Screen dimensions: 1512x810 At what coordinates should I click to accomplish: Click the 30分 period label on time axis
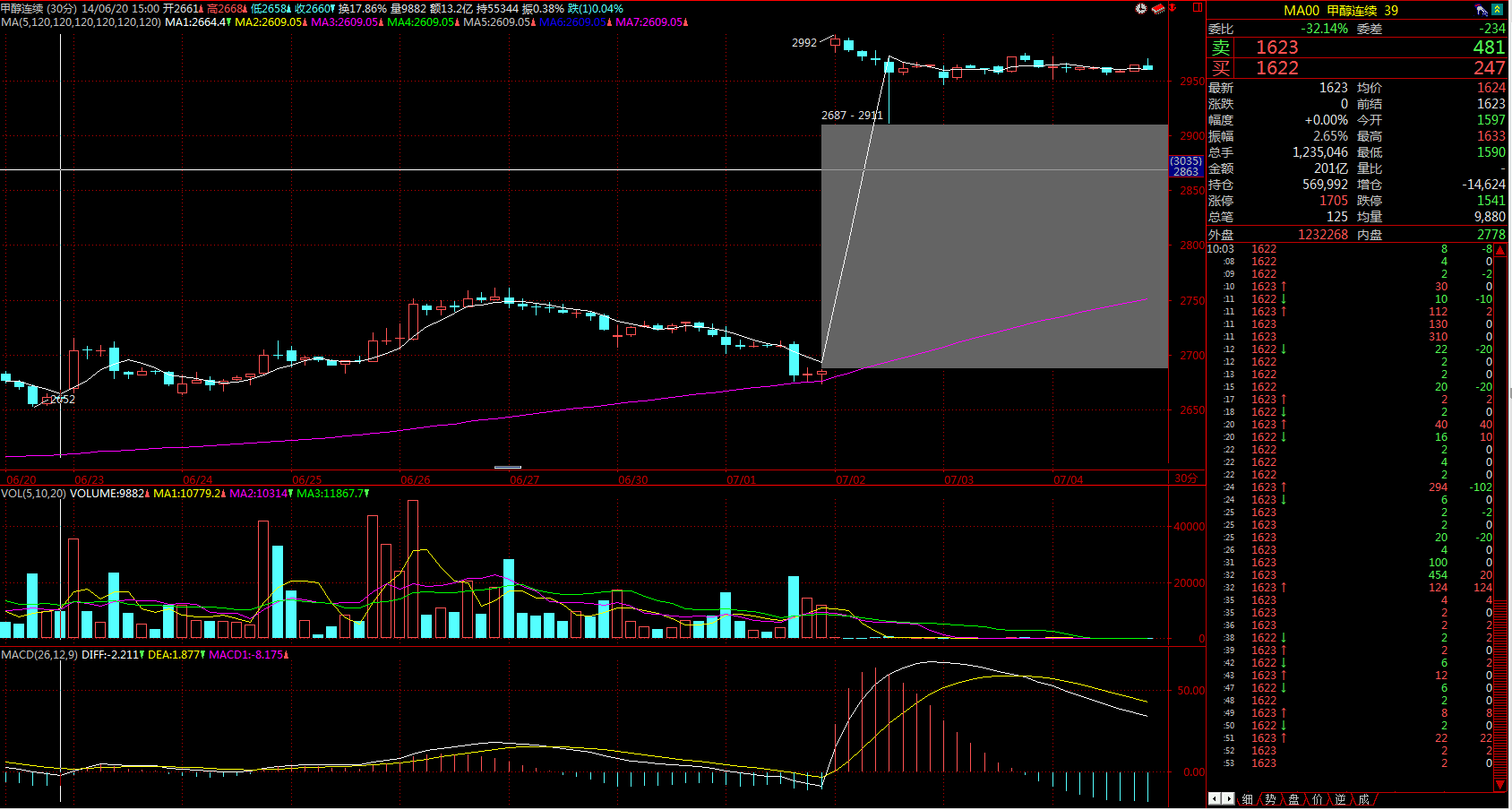click(1186, 478)
